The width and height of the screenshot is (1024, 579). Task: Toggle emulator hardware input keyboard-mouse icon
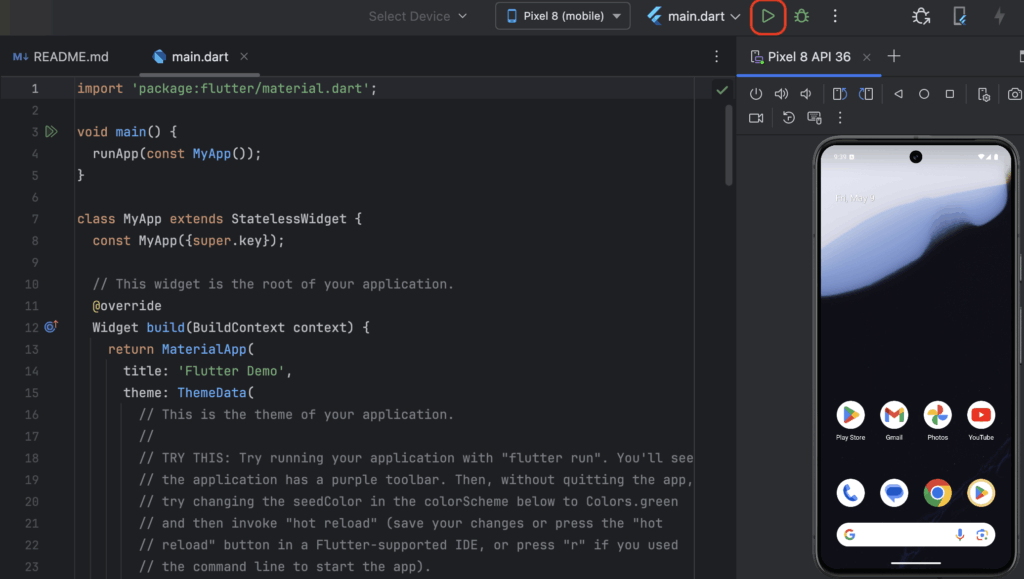pyautogui.click(x=814, y=117)
